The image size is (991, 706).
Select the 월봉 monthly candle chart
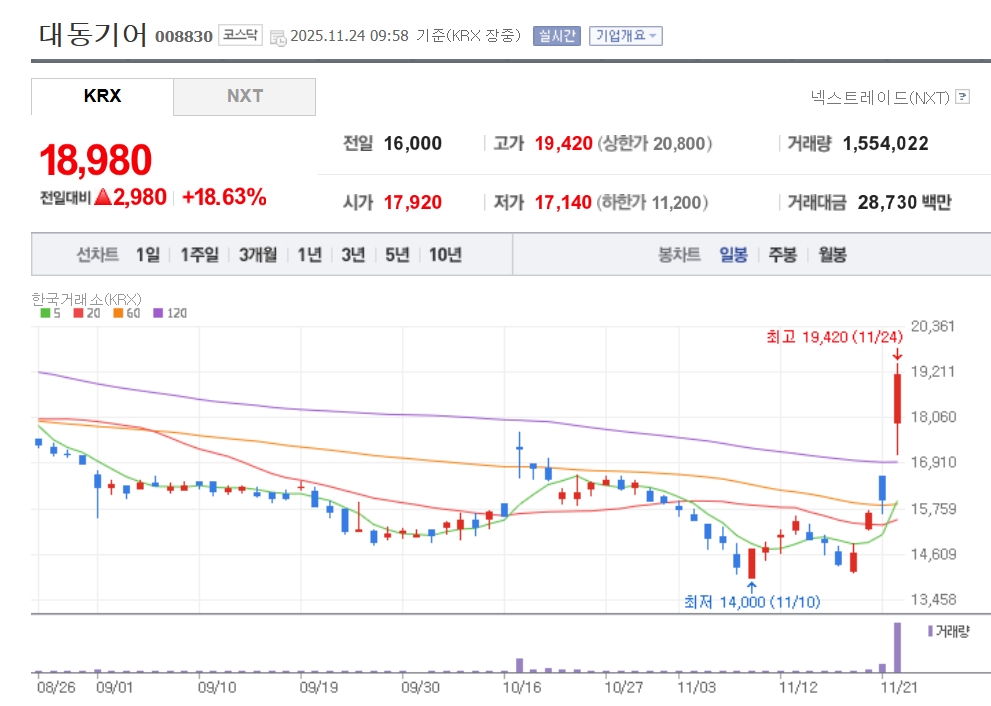(832, 255)
